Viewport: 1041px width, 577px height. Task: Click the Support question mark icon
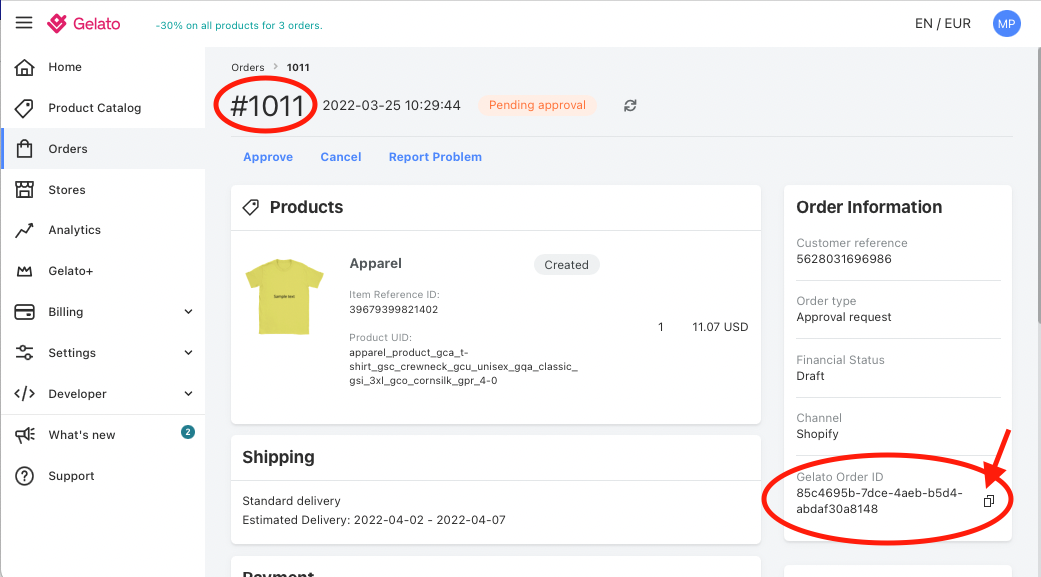[x=25, y=476]
